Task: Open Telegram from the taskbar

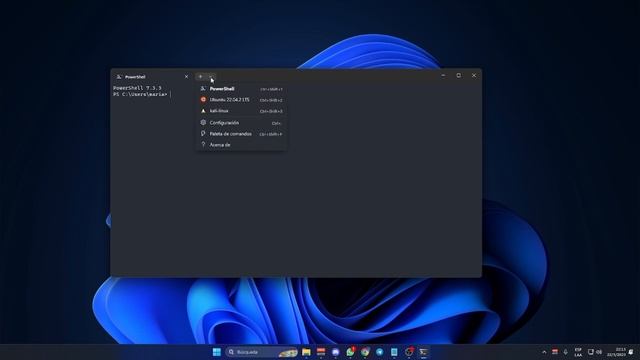Action: tap(380, 352)
